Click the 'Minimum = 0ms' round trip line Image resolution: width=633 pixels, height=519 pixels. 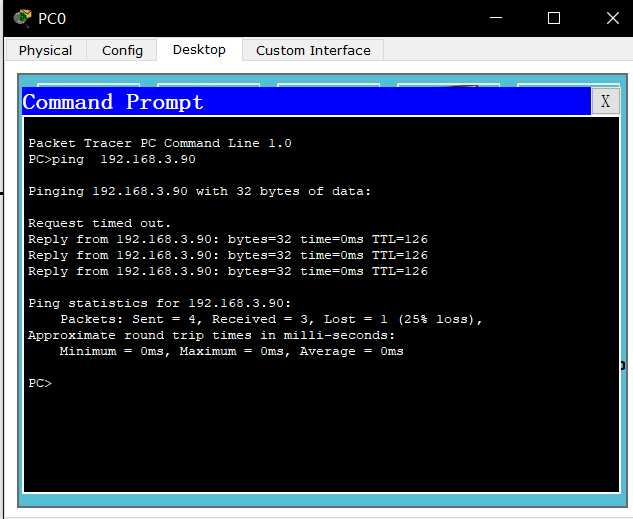[232, 351]
